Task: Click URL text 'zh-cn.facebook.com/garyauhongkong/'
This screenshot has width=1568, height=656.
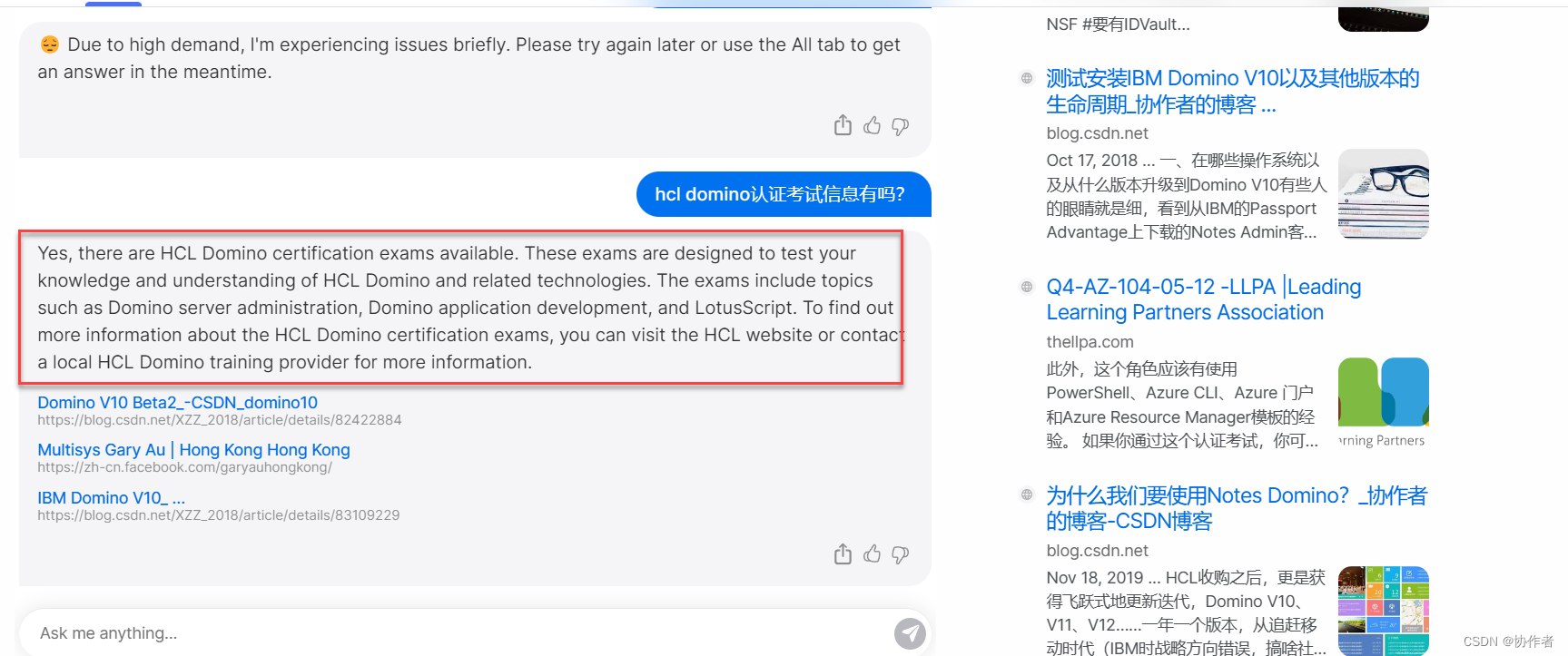Action: coord(184,467)
